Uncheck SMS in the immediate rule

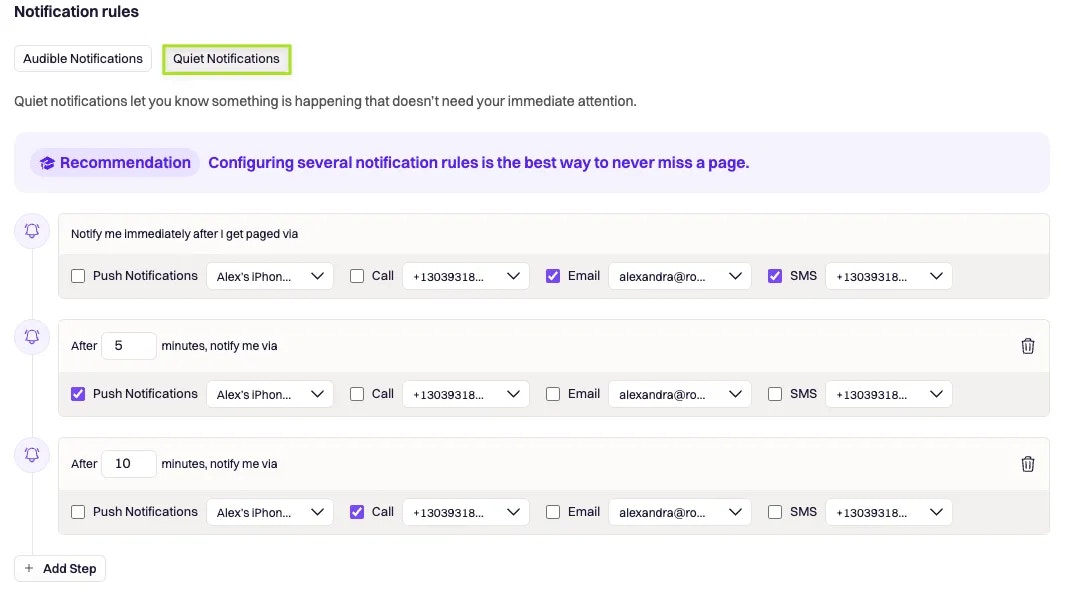point(774,276)
